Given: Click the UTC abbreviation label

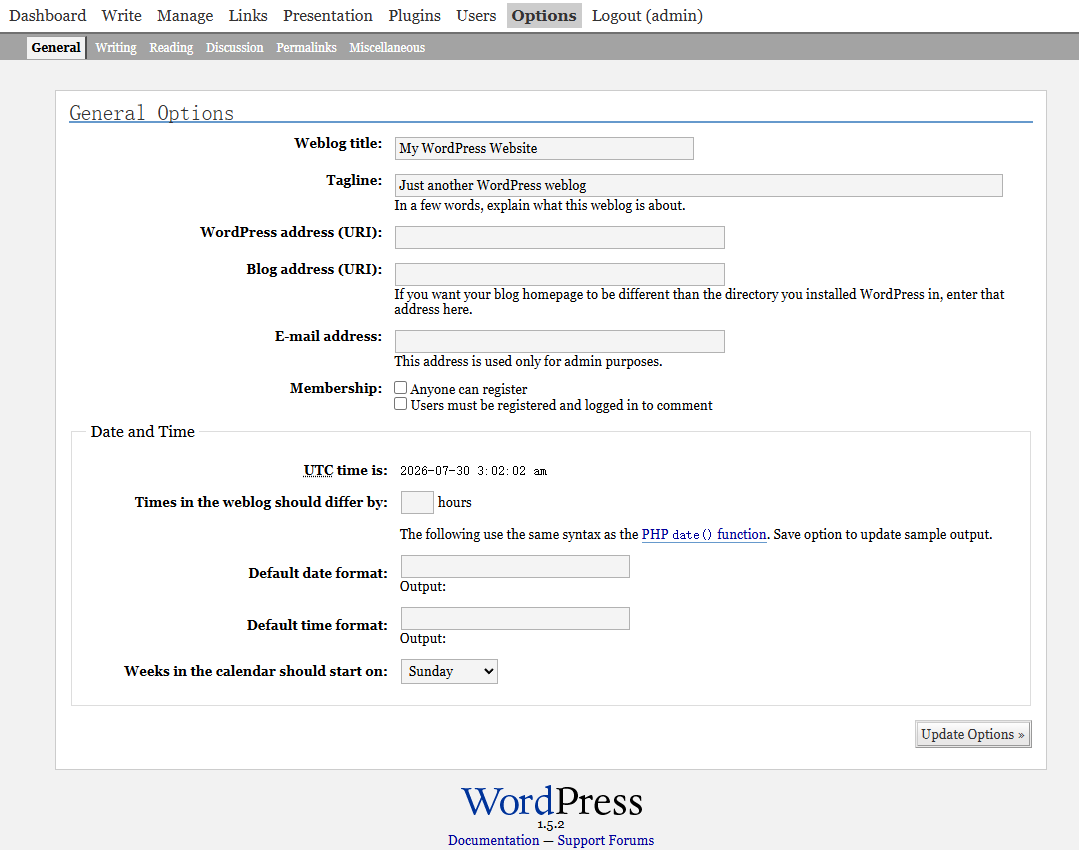Looking at the screenshot, I should pos(318,470).
